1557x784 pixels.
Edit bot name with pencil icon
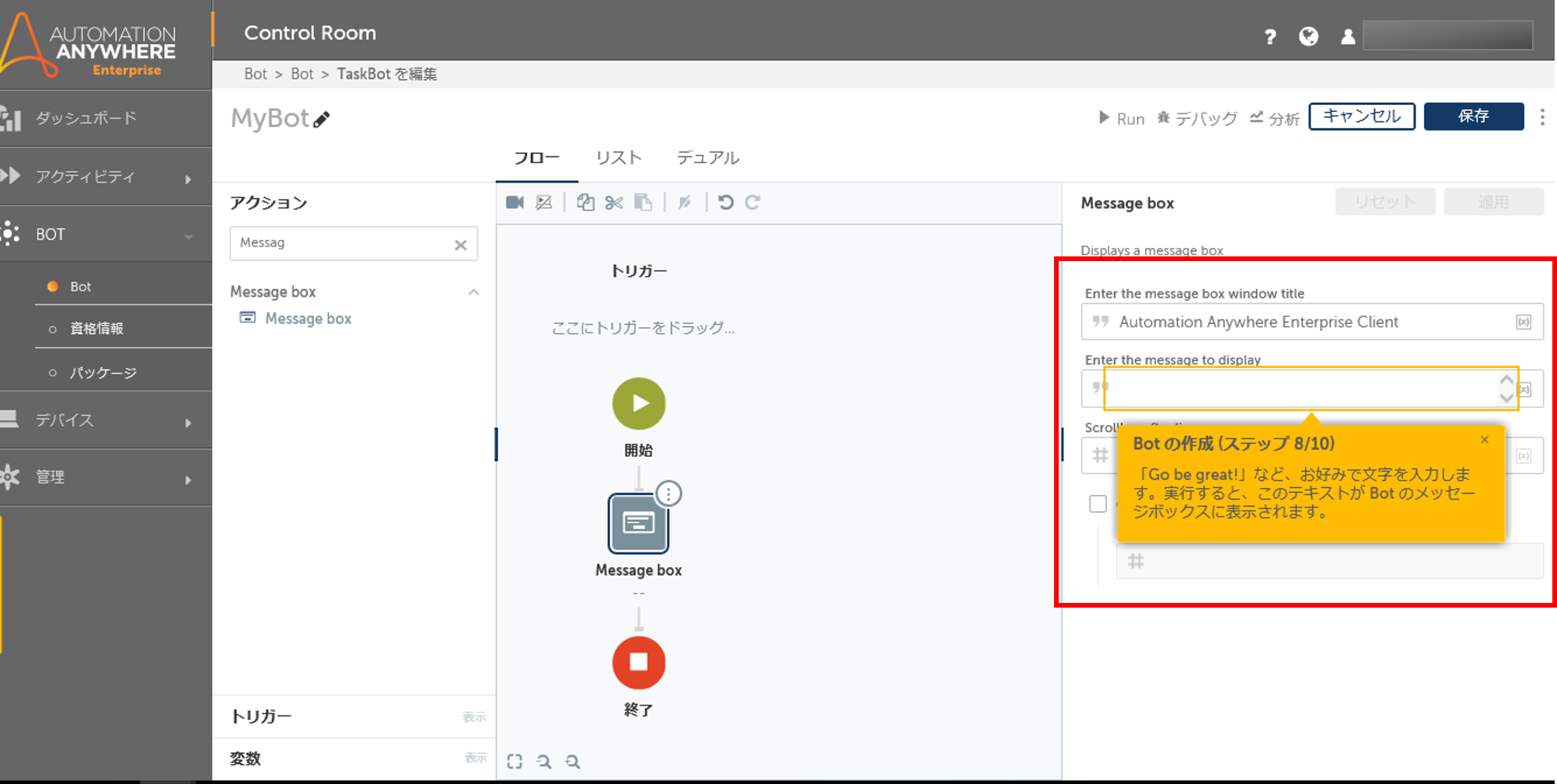pos(322,119)
